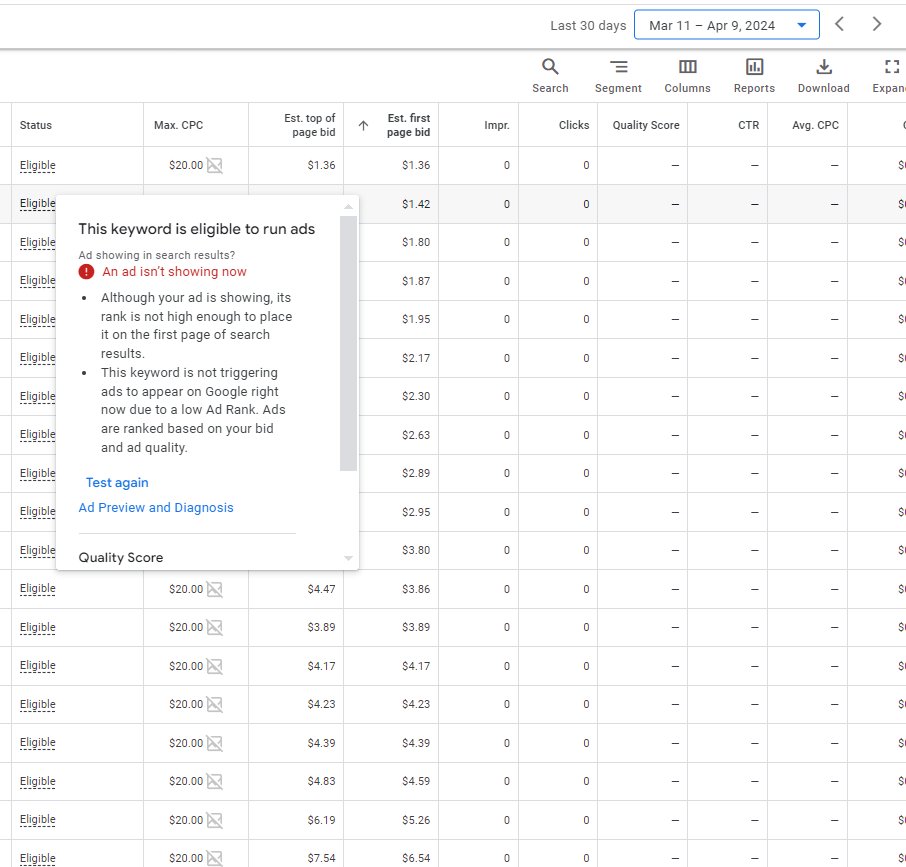Open Ad Preview and Diagnosis
Image resolution: width=906 pixels, height=867 pixels.
[156, 507]
